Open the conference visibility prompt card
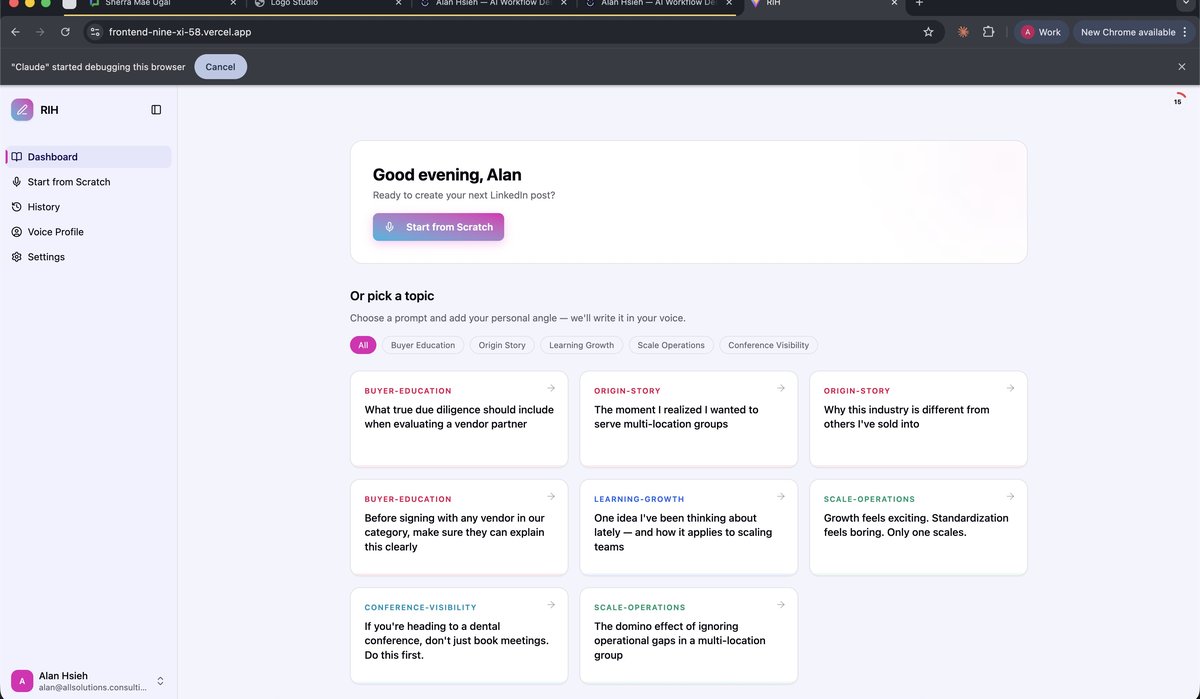This screenshot has width=1200, height=699. 459,636
